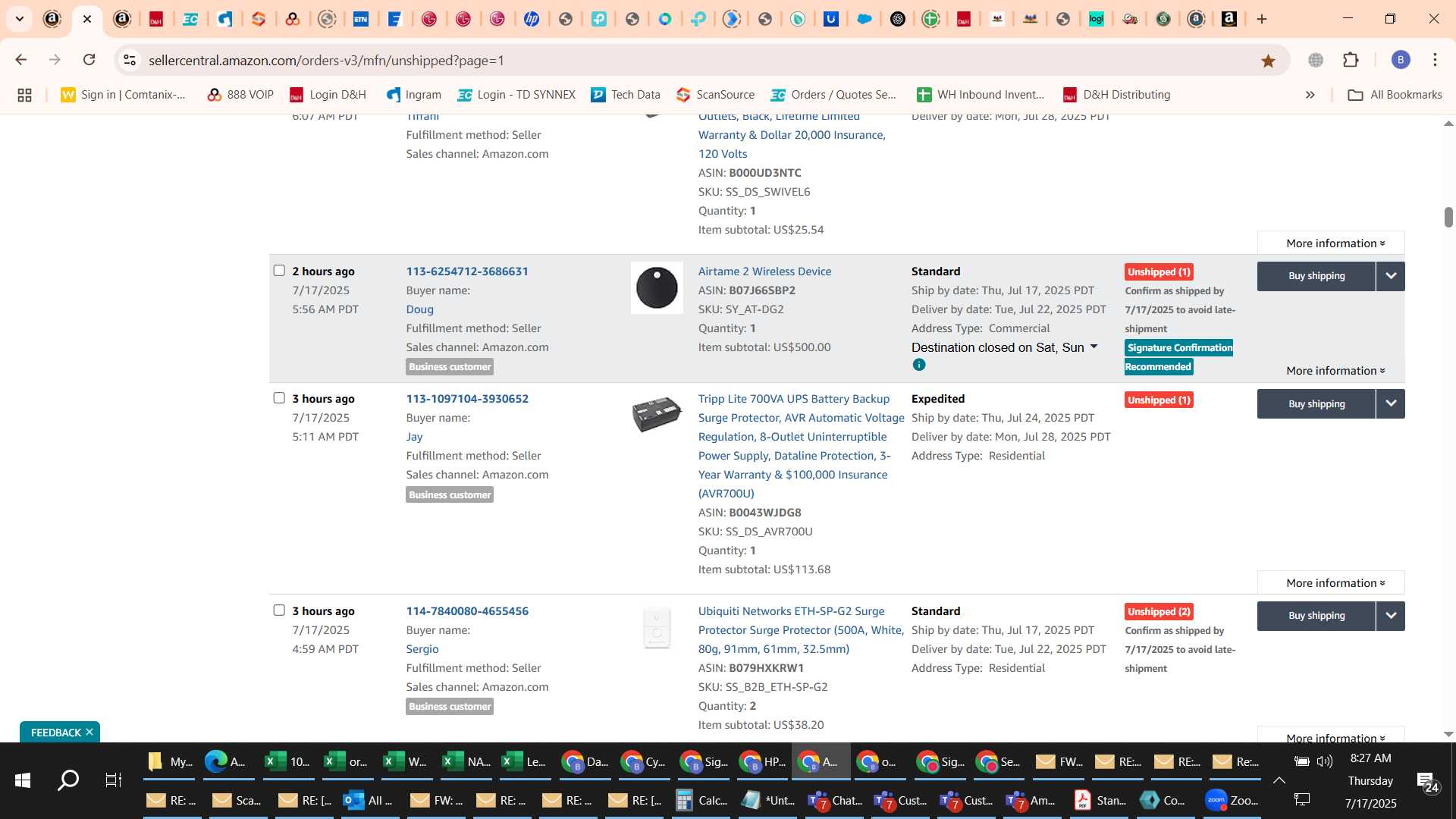The height and width of the screenshot is (819, 1456).
Task: Expand More information for Tripp Lite order
Action: click(1331, 582)
